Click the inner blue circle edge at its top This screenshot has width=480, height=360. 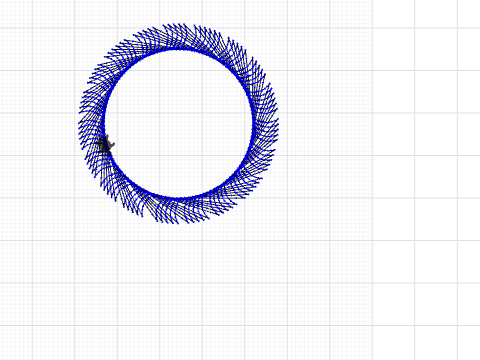click(178, 49)
